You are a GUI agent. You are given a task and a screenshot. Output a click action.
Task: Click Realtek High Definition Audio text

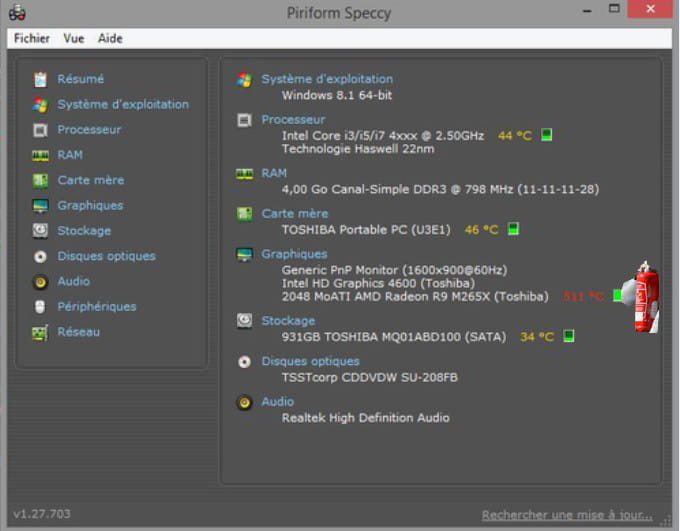coord(366,418)
